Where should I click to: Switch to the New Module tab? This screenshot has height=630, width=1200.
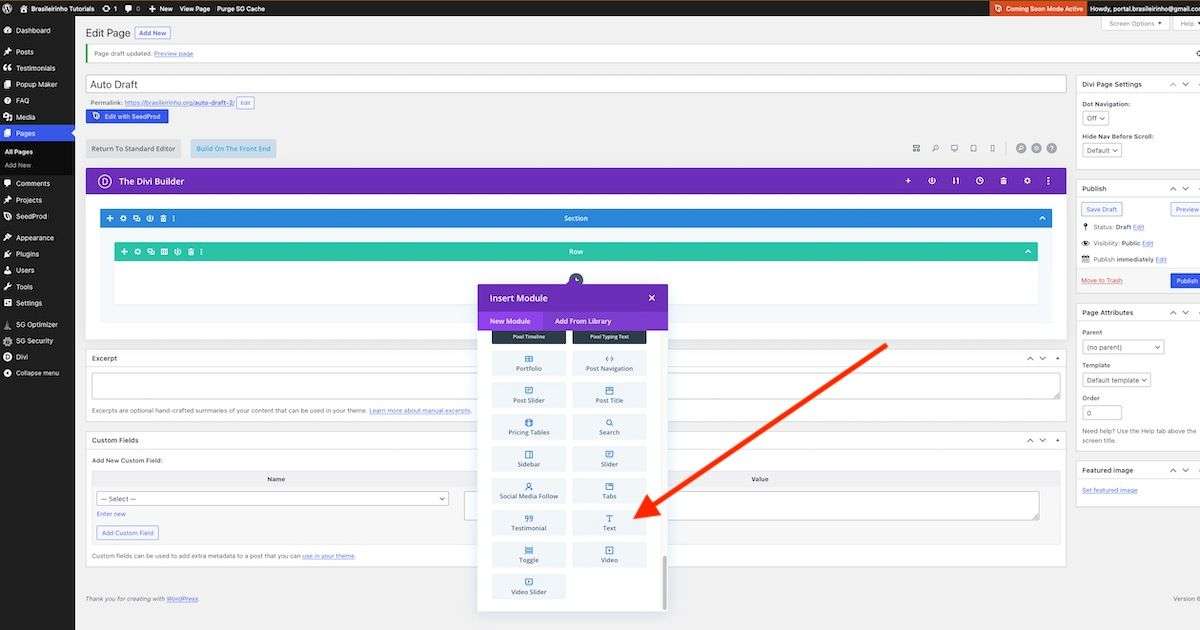510,321
